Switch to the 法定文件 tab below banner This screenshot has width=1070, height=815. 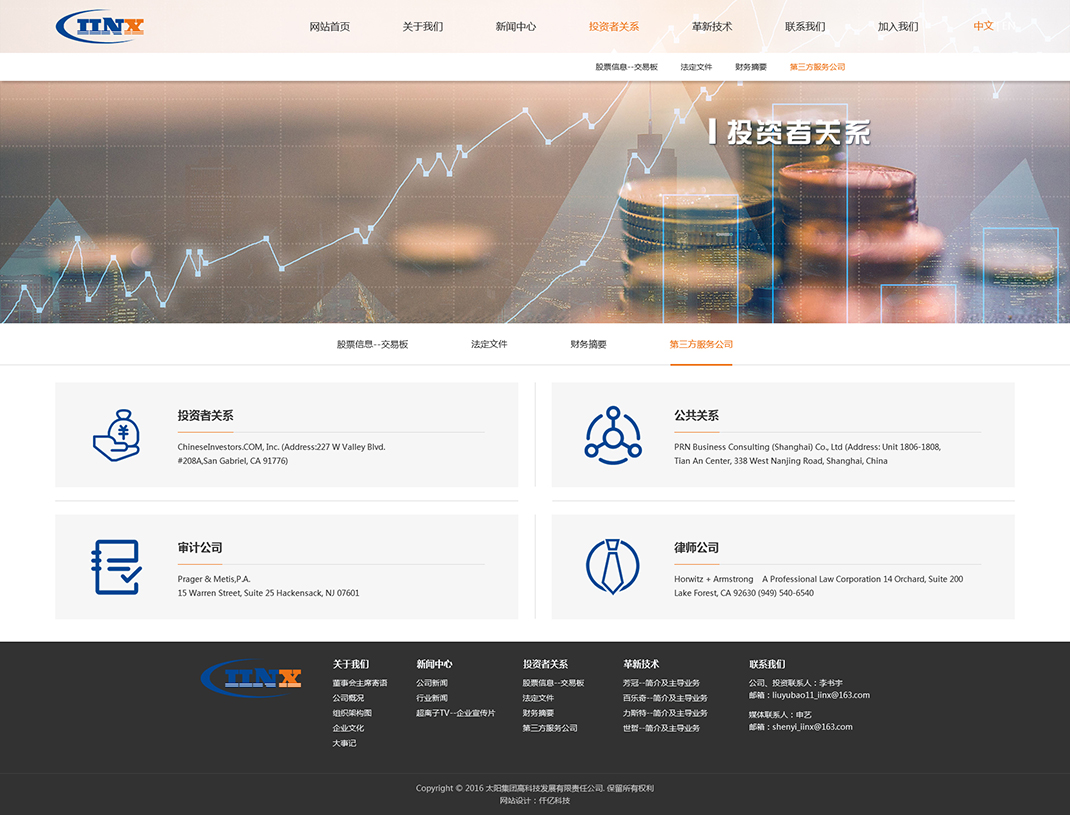pos(489,344)
